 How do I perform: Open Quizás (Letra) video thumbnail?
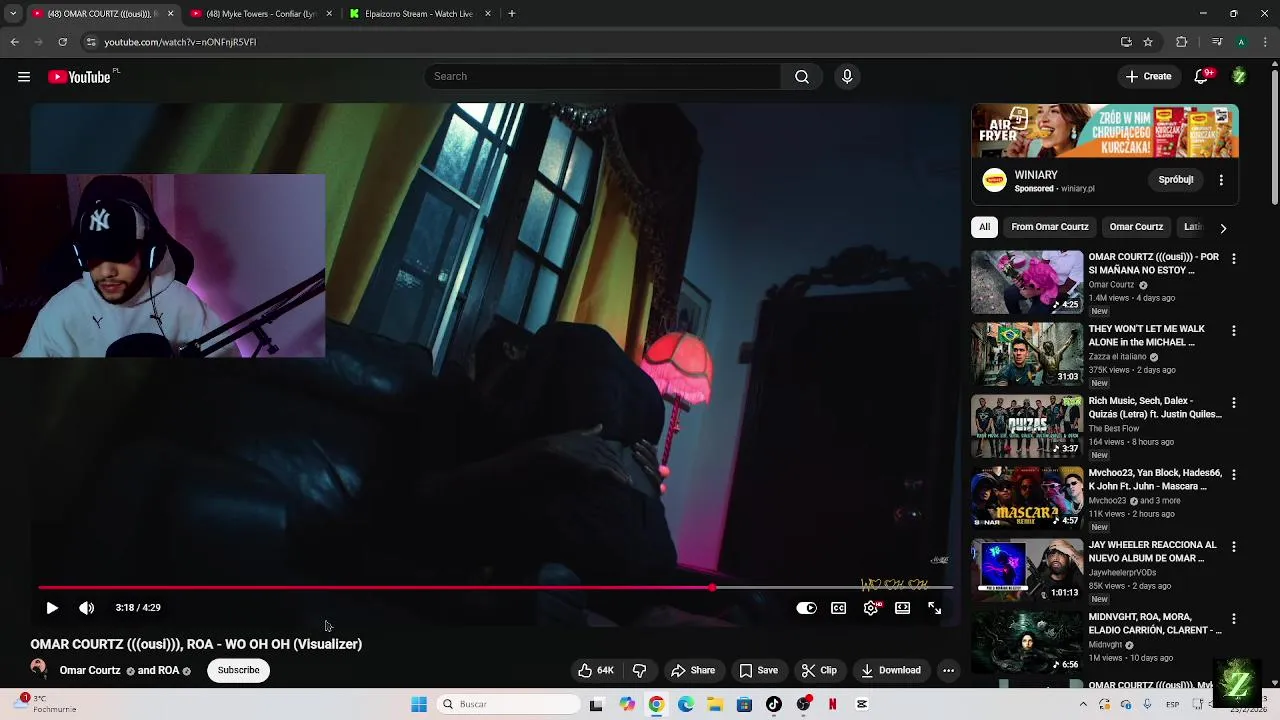(x=1027, y=426)
